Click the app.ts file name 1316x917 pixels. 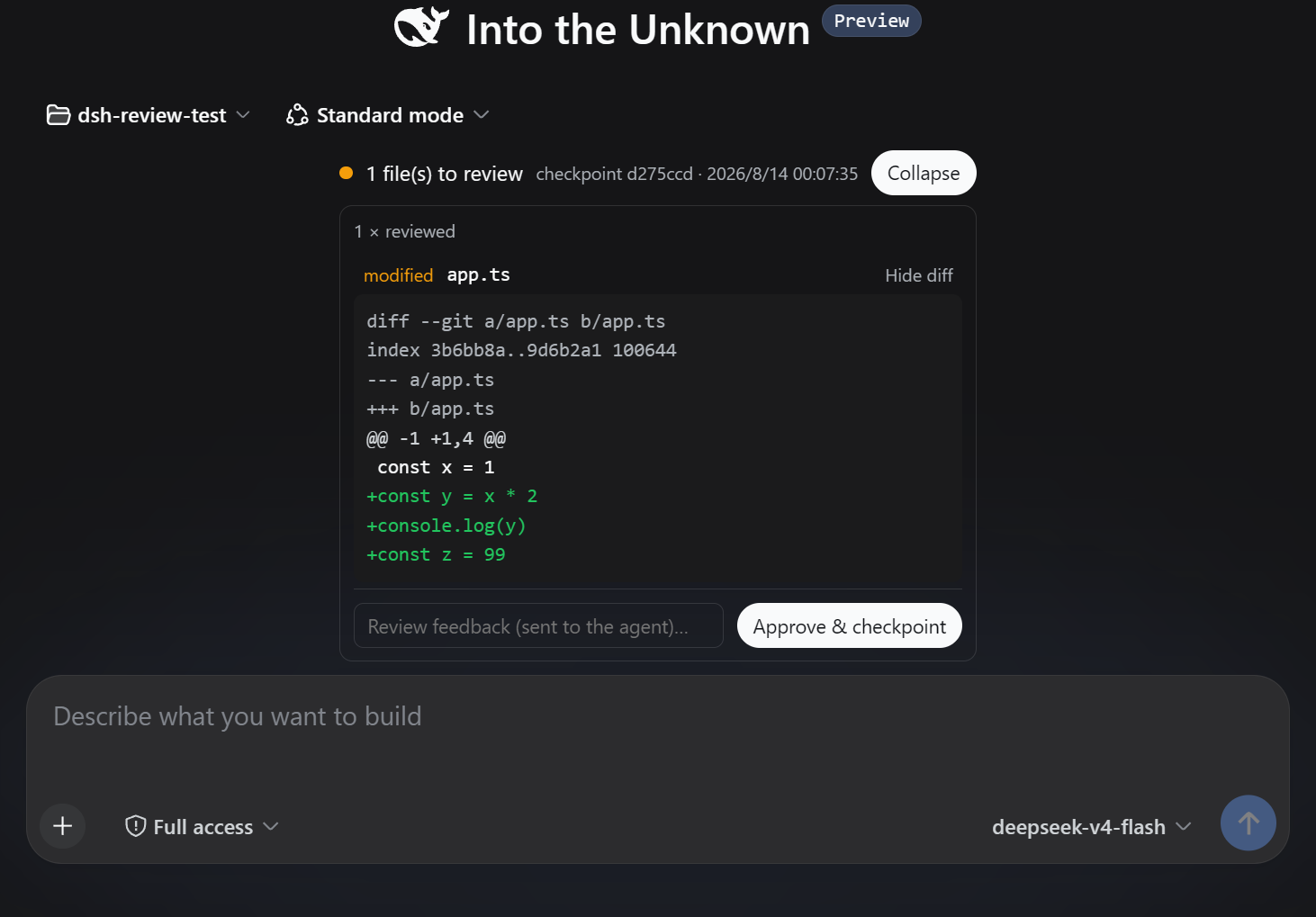coord(478,275)
